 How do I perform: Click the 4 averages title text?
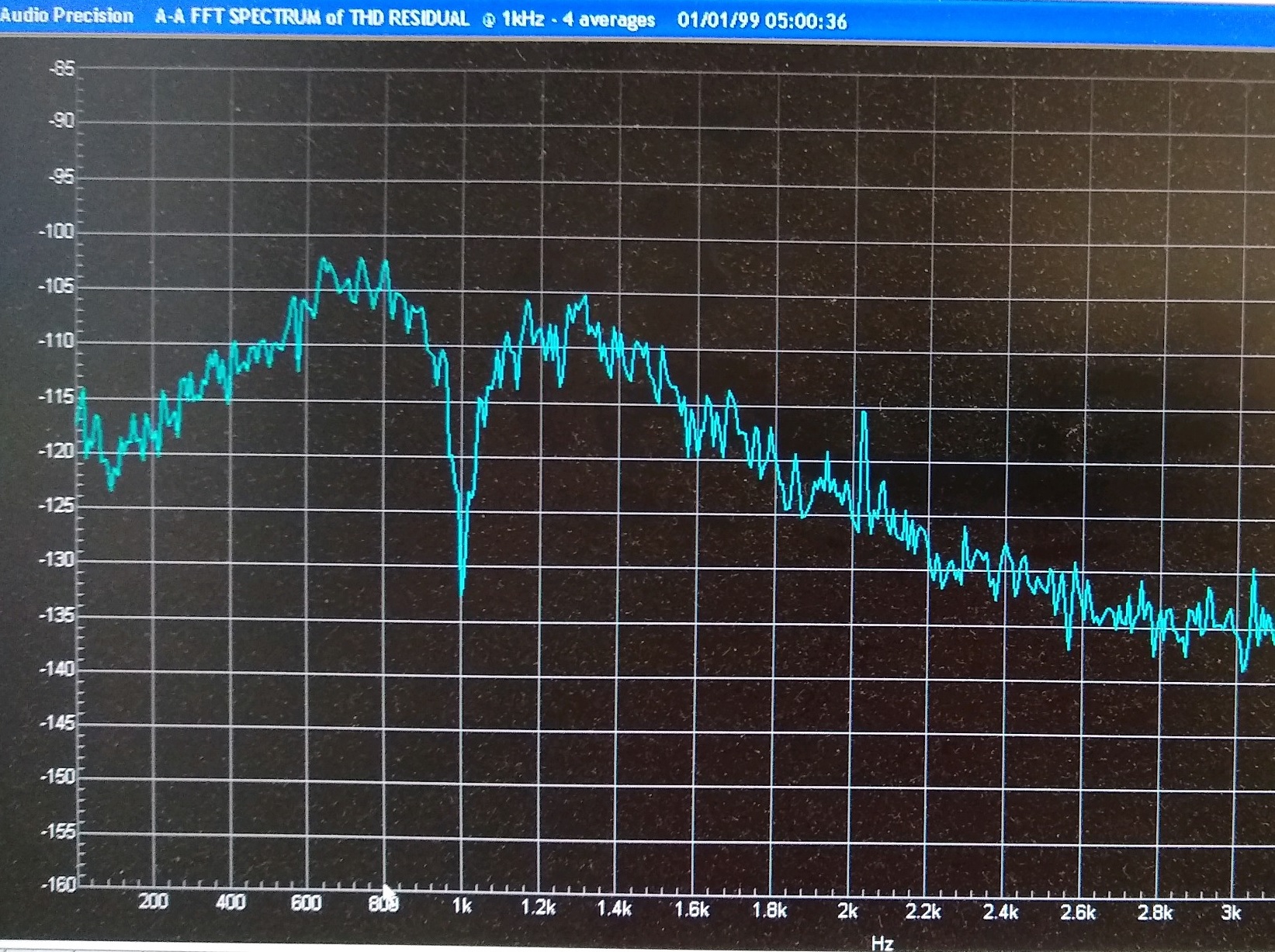coord(608,19)
